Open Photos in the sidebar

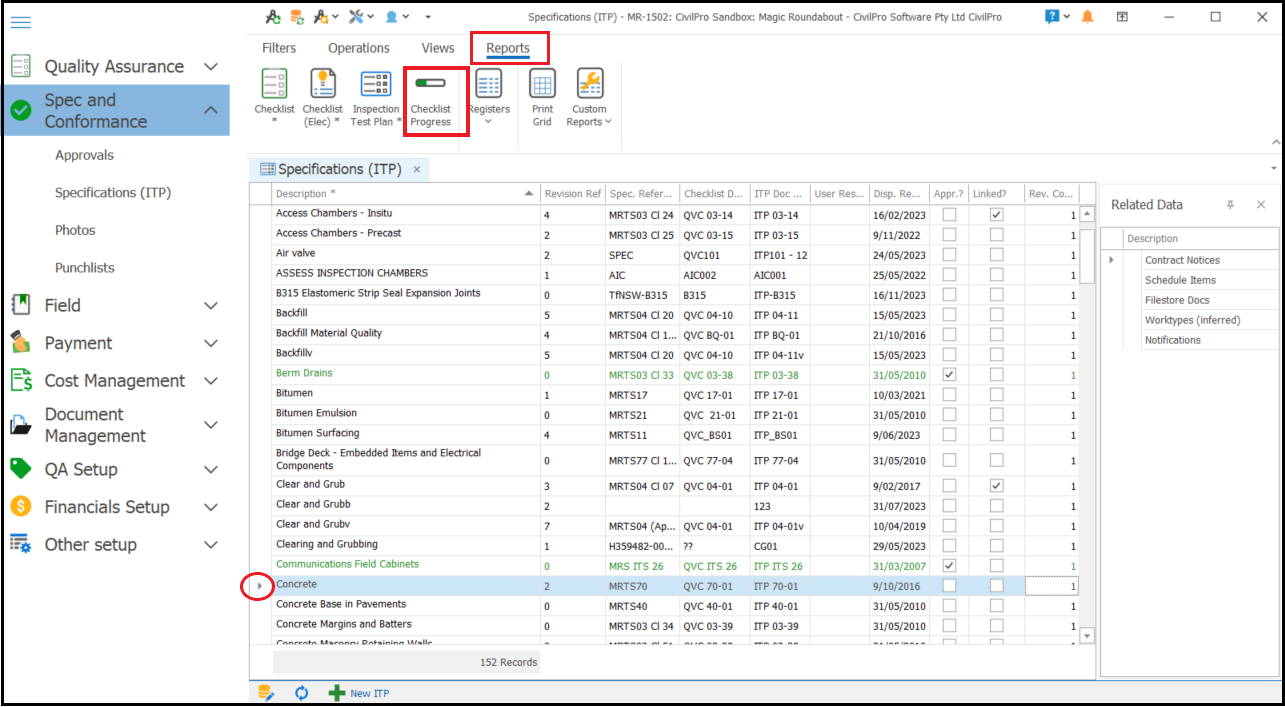pyautogui.click(x=75, y=230)
